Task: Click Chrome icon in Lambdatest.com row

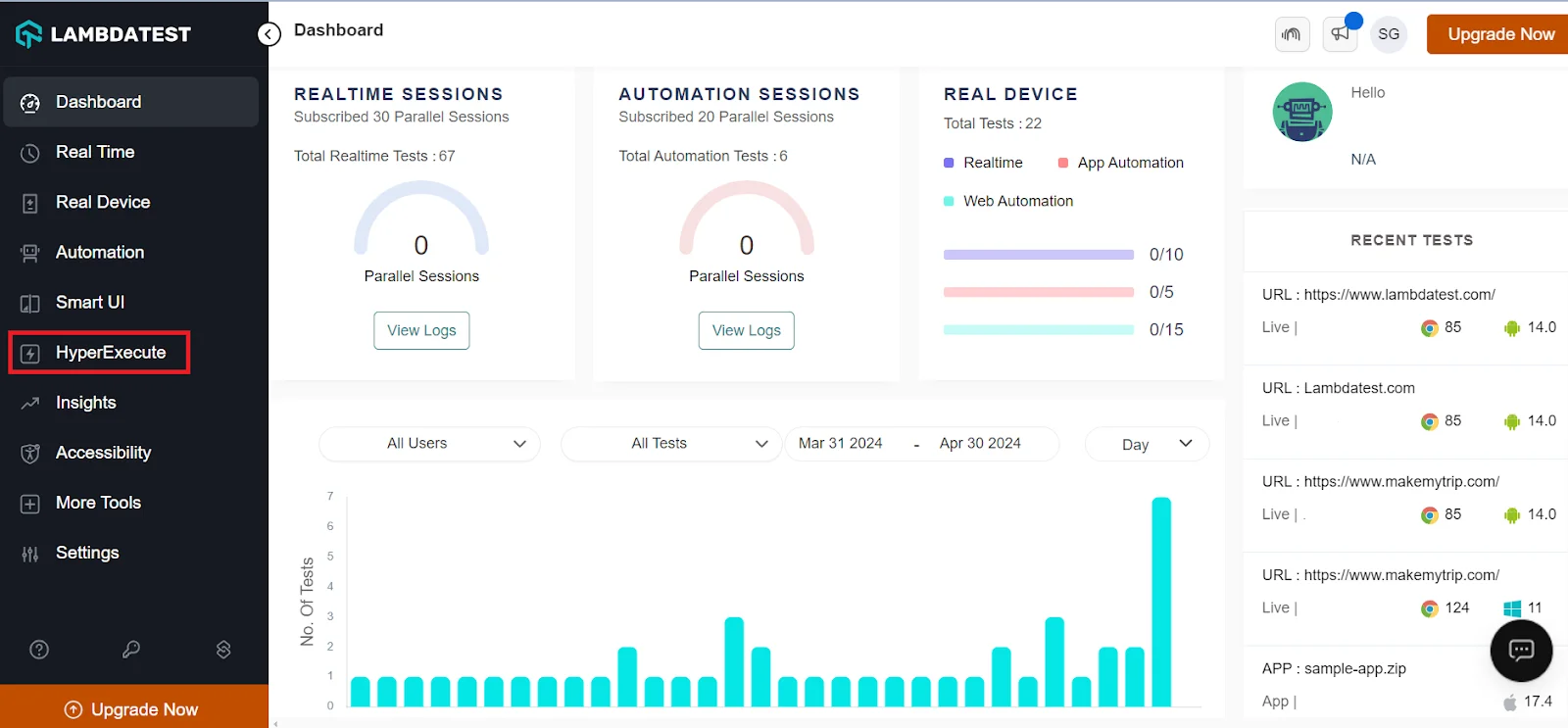Action: pyautogui.click(x=1430, y=421)
